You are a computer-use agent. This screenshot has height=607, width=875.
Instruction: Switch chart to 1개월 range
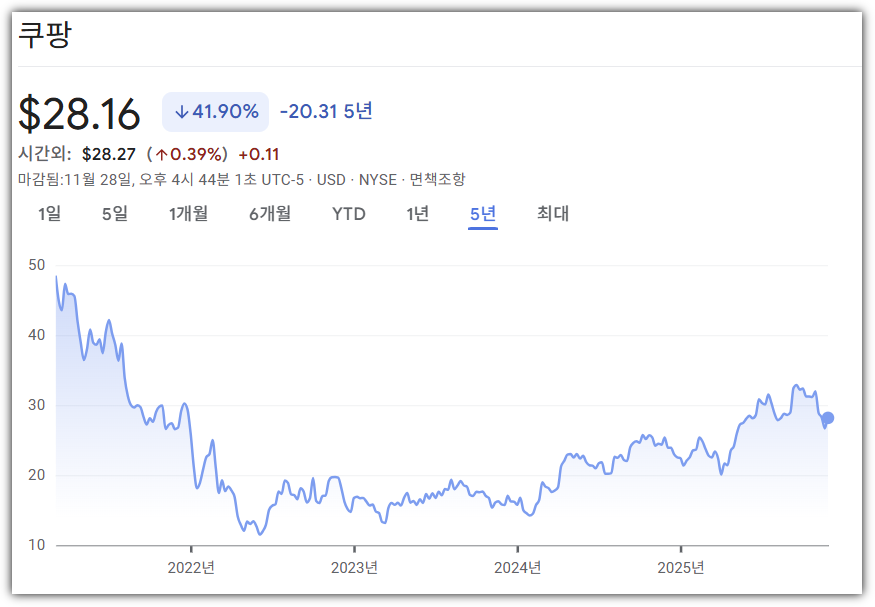[189, 214]
